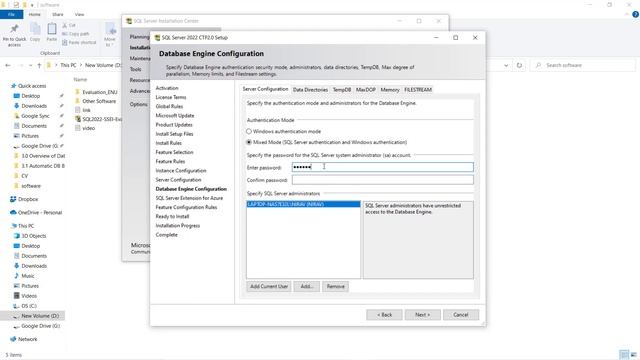640x360 pixels.
Task: Select the highlighted SQL Server administrator entry
Action: (x=303, y=204)
